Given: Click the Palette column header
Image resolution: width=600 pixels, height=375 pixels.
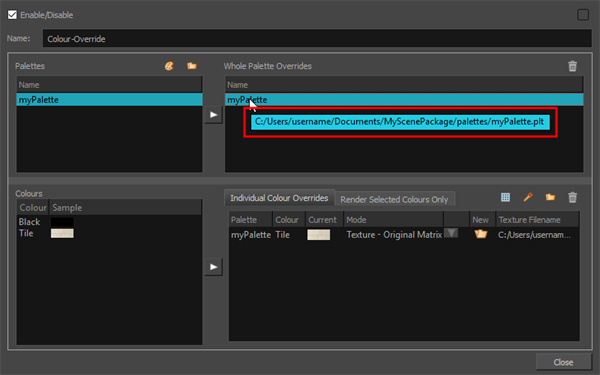Looking at the screenshot, I should tap(251, 220).
